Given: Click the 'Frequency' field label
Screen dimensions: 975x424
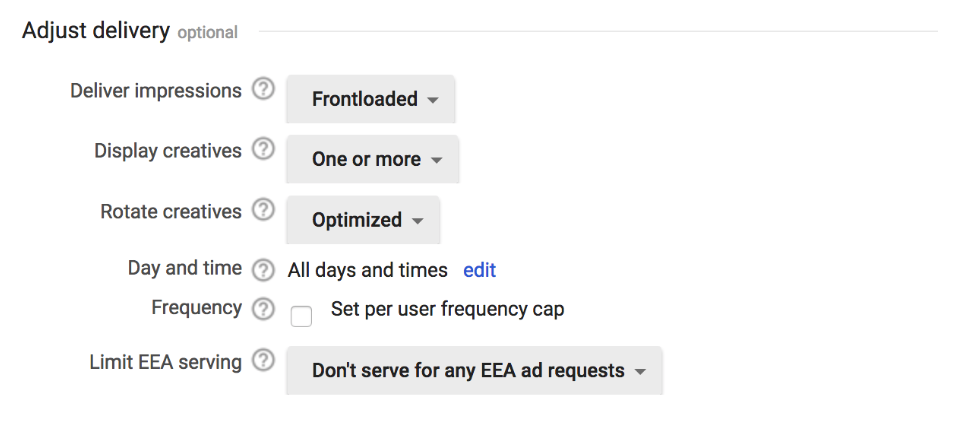Looking at the screenshot, I should click(x=196, y=308).
